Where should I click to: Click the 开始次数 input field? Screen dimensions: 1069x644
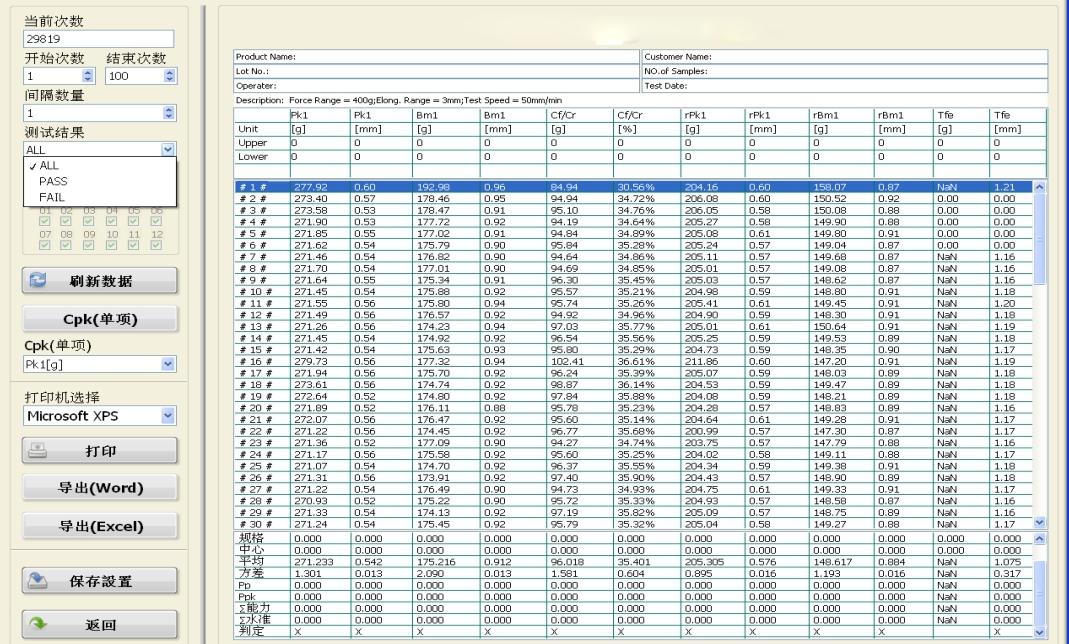tap(52, 76)
